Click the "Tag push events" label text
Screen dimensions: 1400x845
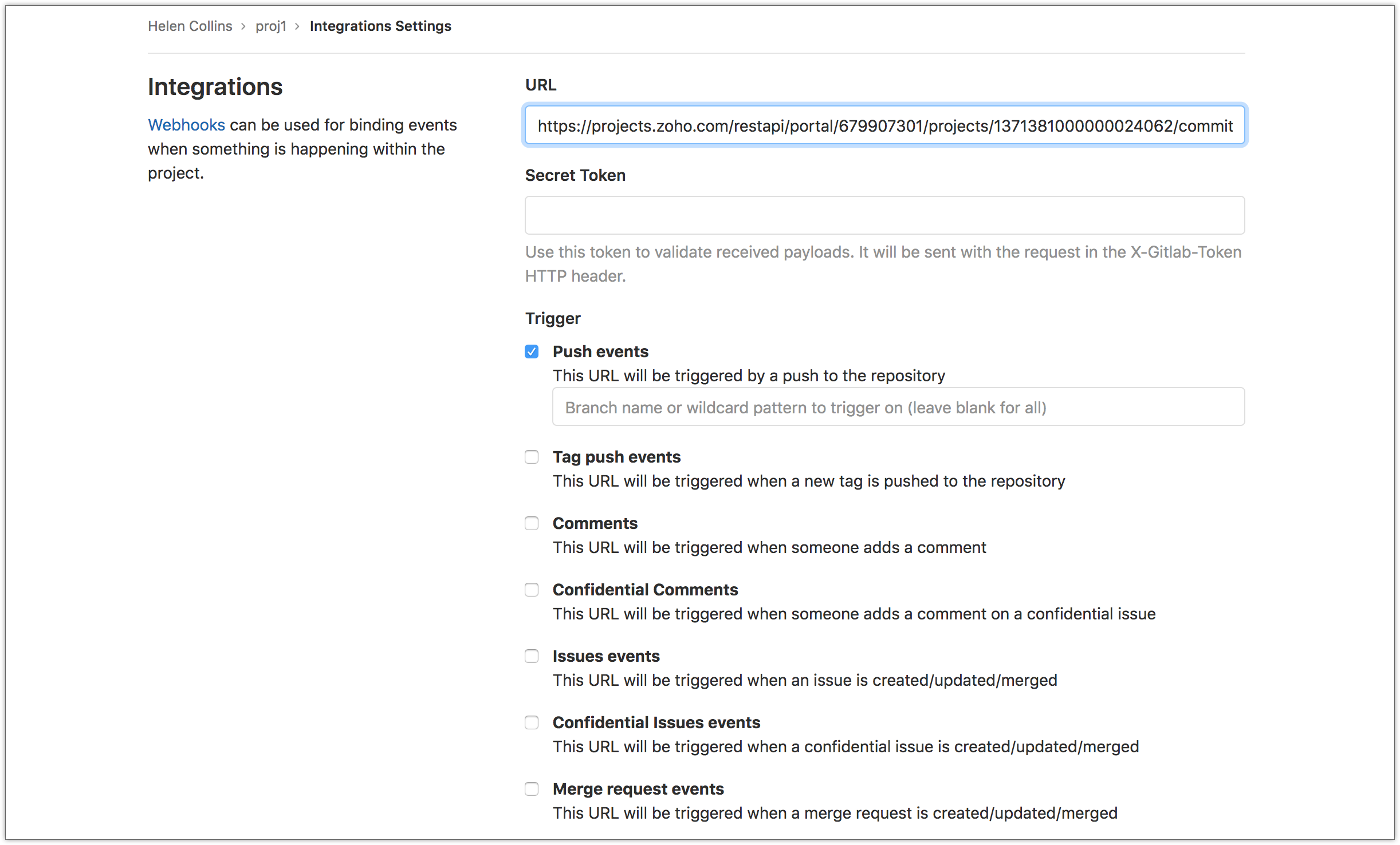click(616, 457)
